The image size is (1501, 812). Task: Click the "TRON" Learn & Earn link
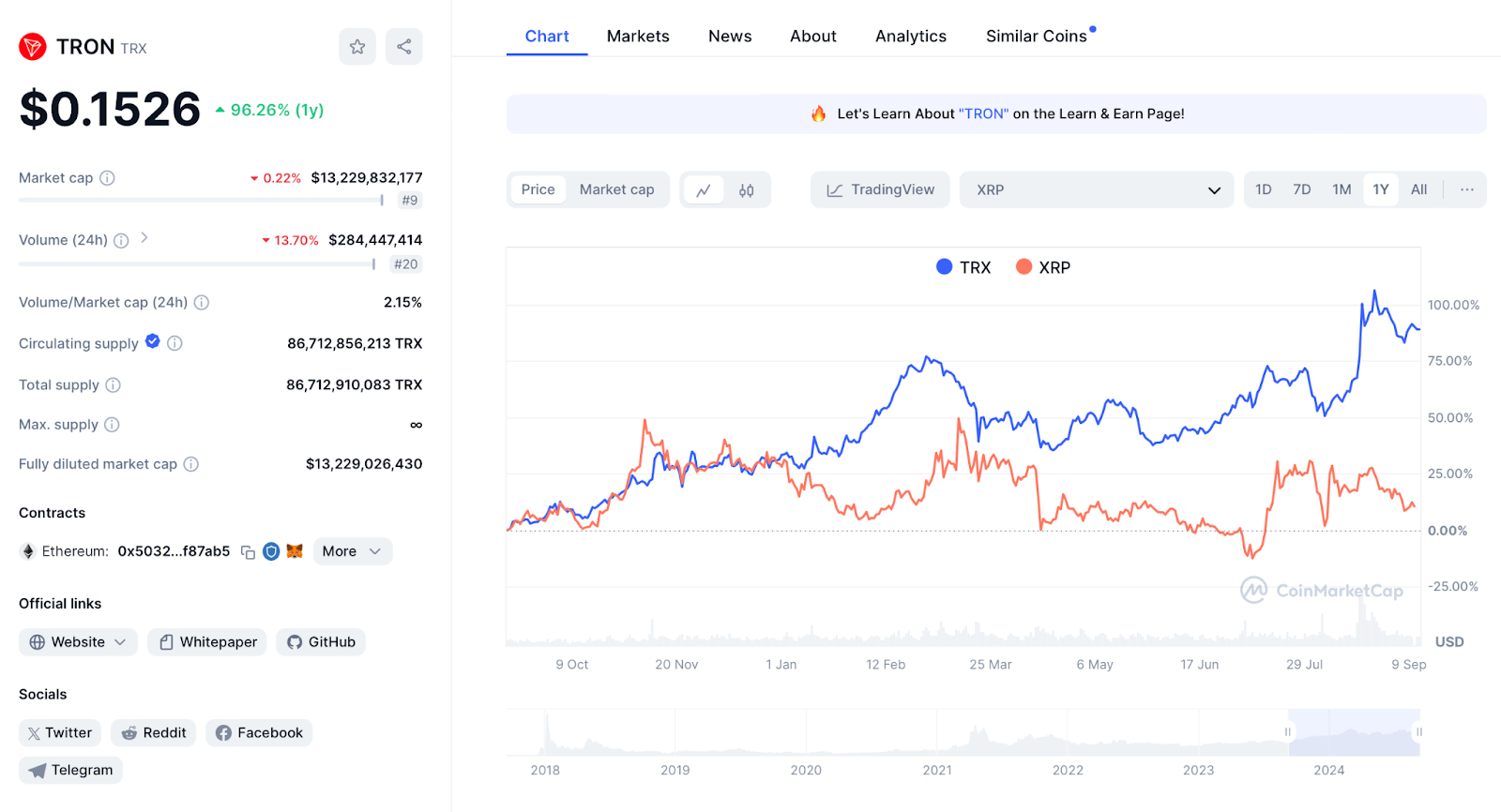[983, 113]
